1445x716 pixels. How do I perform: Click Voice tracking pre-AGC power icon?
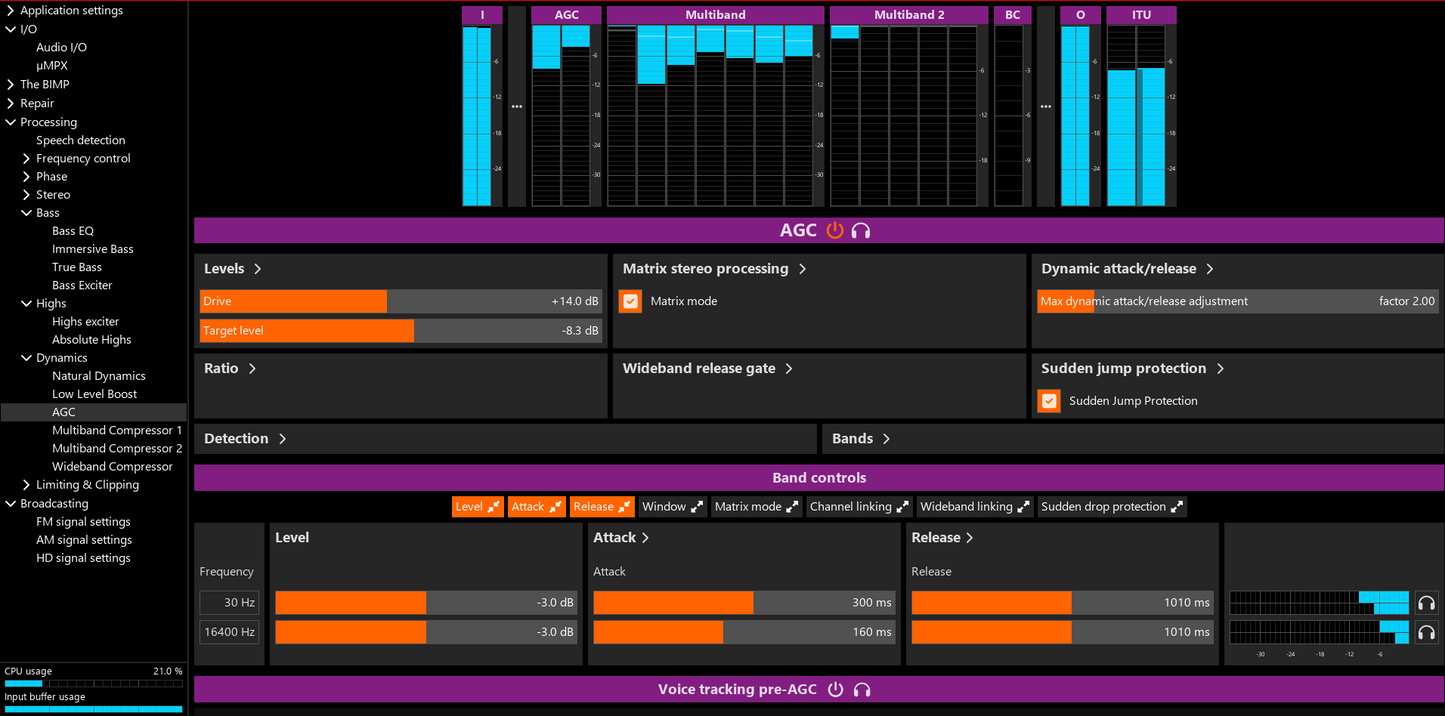click(836, 690)
